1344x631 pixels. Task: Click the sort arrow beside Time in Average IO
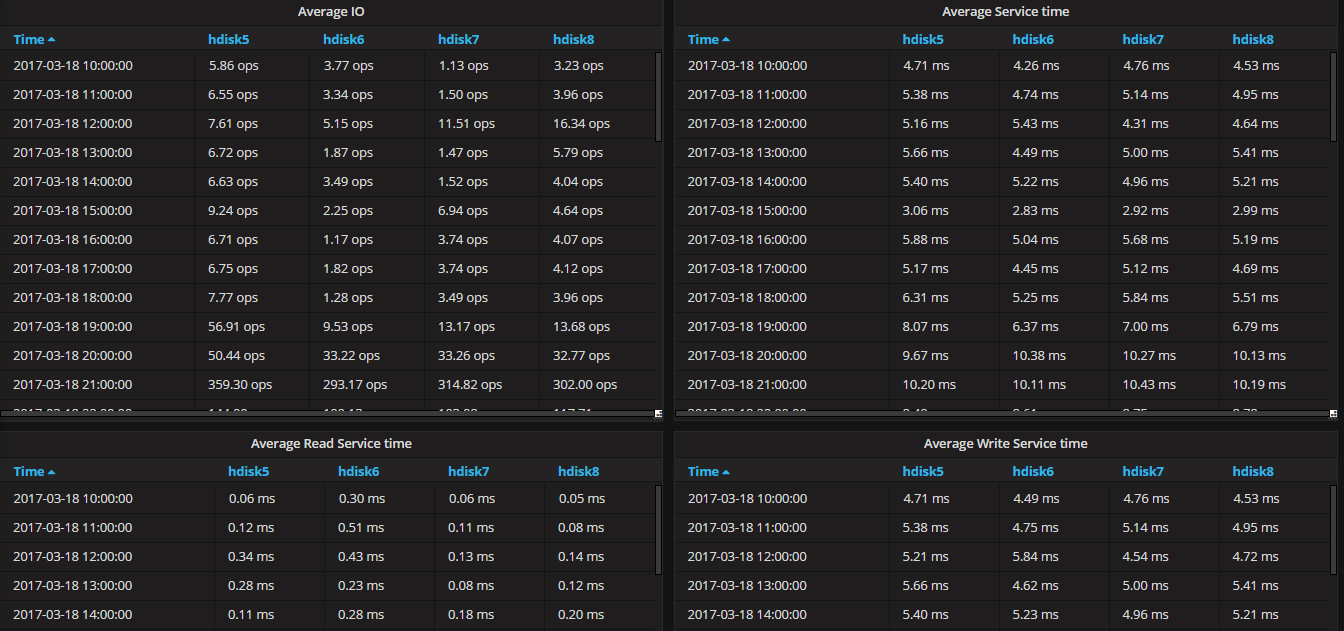tap(51, 39)
